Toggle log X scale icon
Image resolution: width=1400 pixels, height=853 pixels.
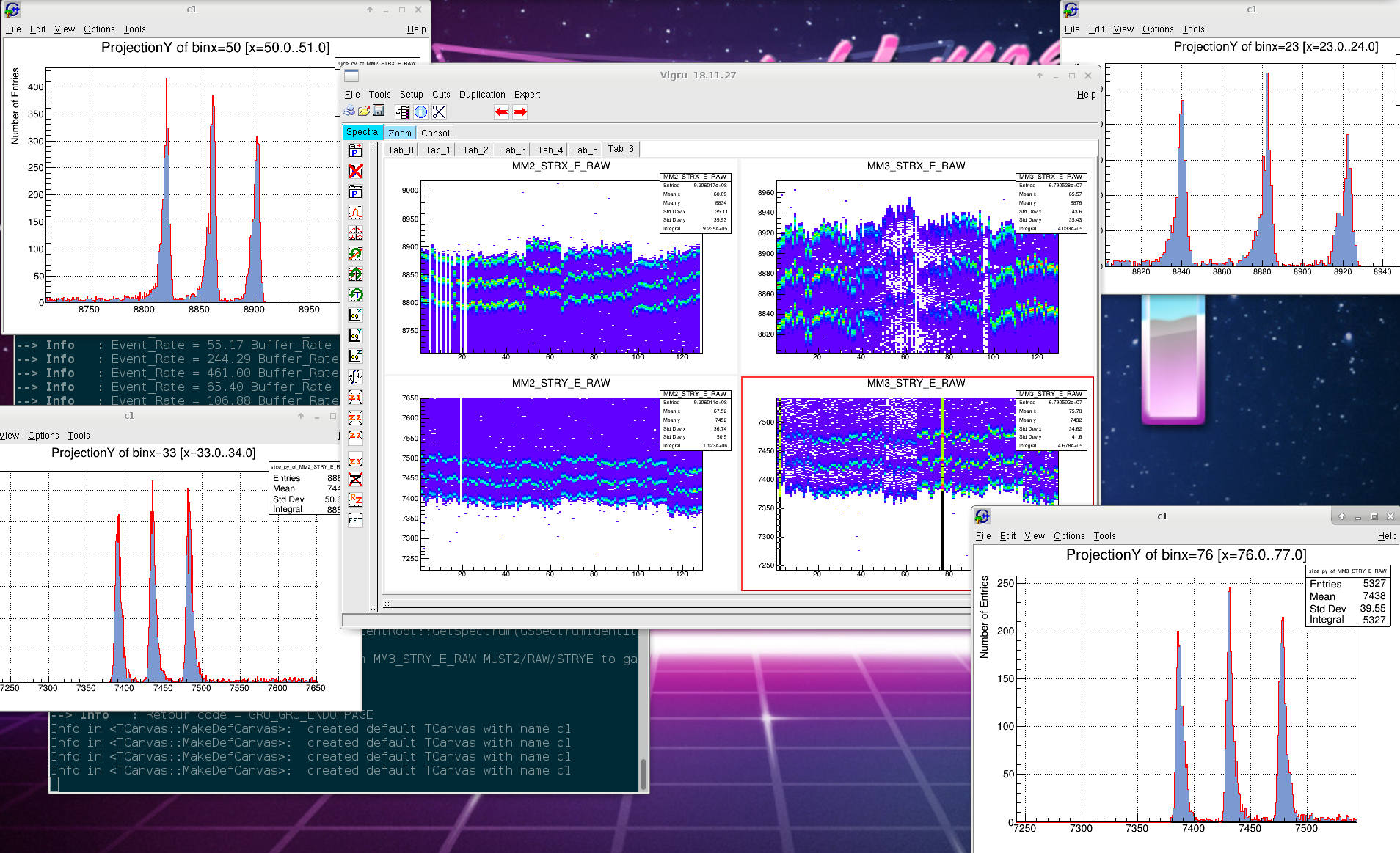click(x=355, y=315)
